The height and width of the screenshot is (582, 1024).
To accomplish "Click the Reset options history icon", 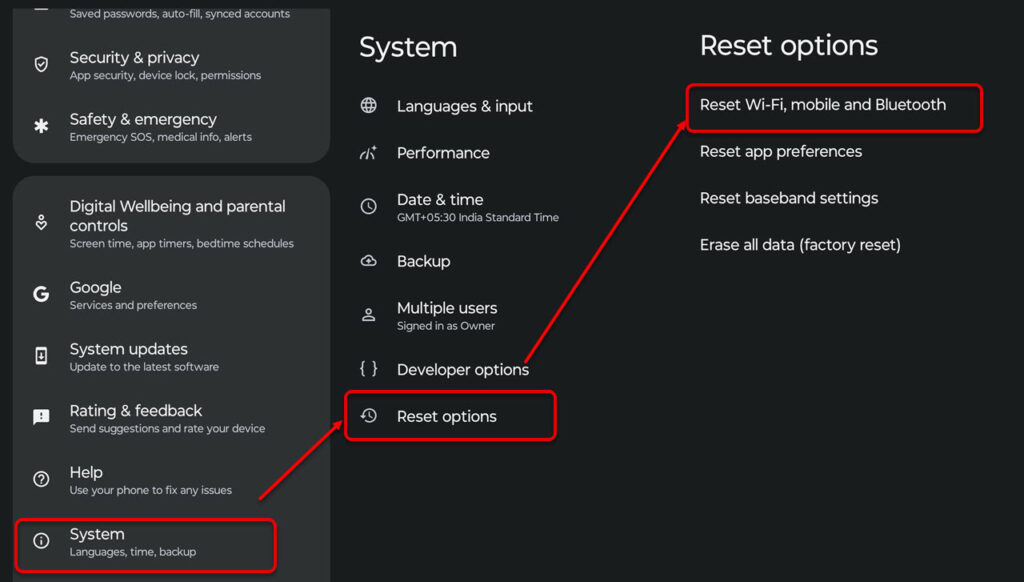I will (368, 415).
